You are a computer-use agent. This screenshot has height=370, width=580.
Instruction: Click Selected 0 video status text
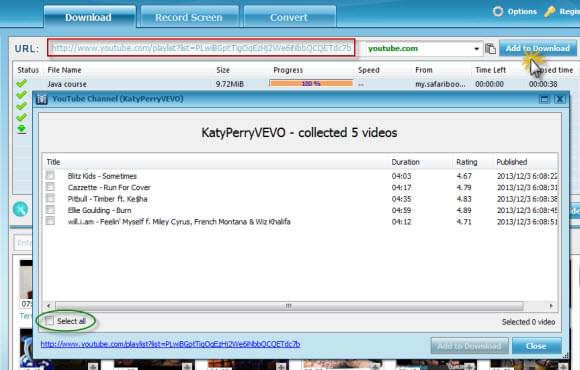(528, 322)
